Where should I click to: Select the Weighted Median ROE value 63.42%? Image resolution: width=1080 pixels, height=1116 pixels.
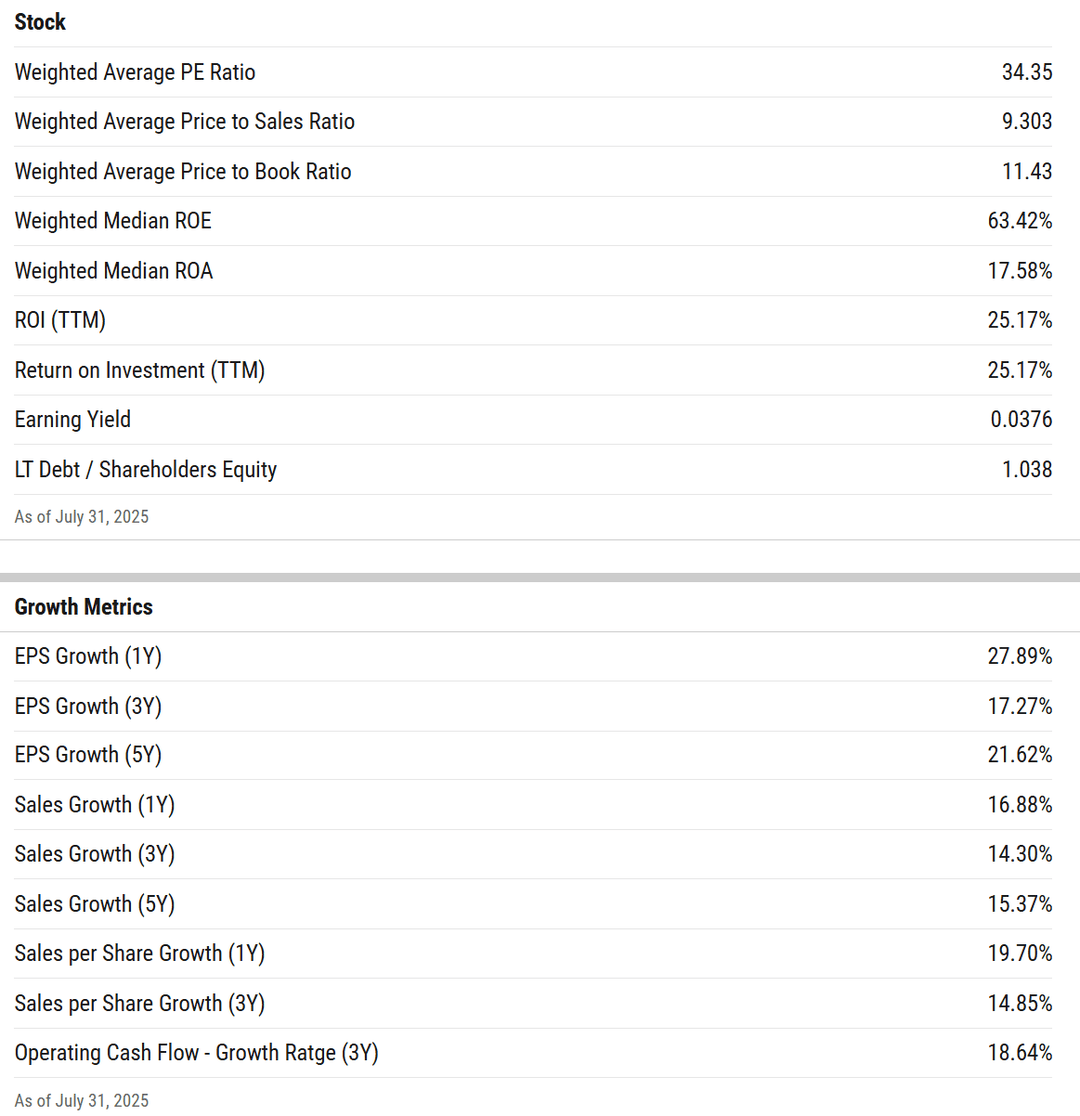click(x=1019, y=221)
